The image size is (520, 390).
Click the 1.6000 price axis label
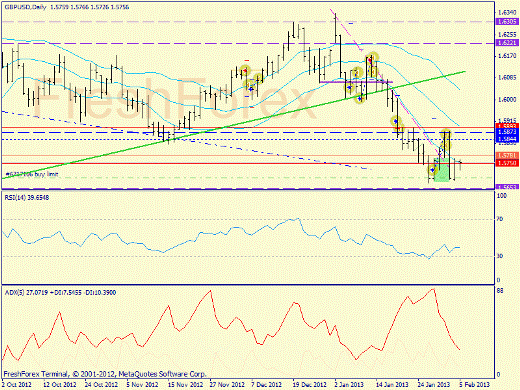pyautogui.click(x=507, y=99)
